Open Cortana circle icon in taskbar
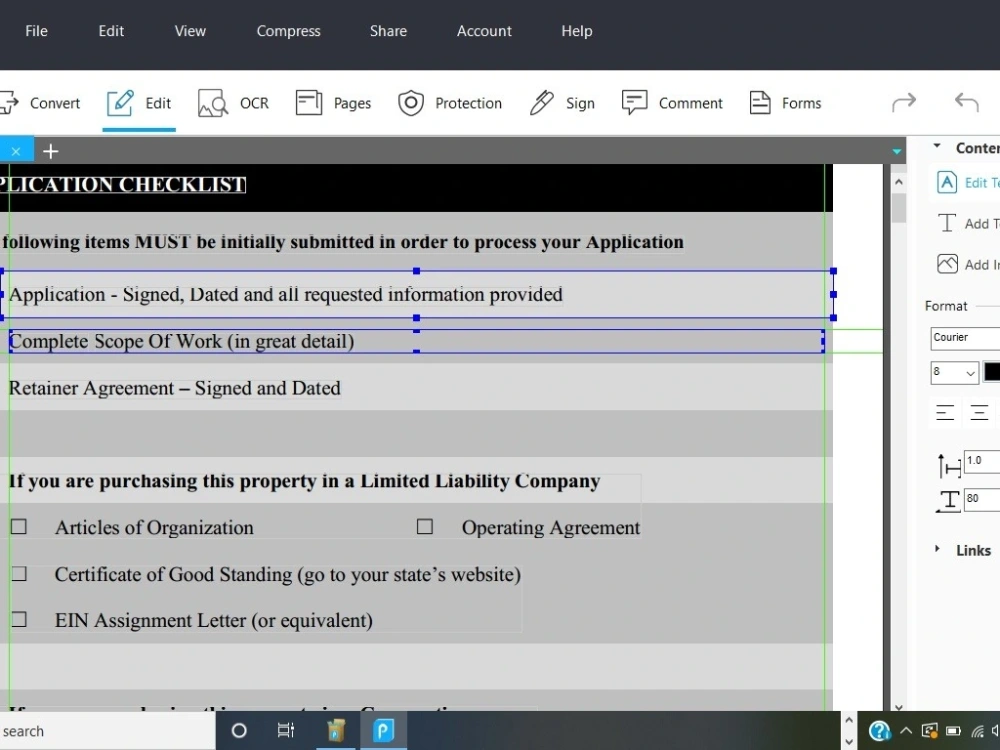This screenshot has width=1000, height=750. [x=239, y=731]
